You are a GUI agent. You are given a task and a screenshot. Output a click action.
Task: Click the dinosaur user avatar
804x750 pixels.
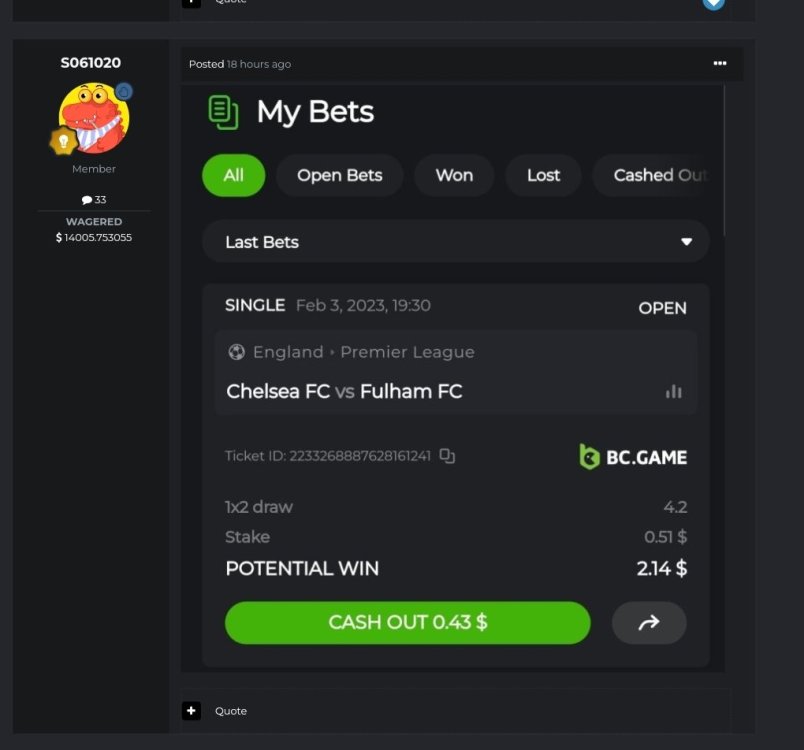pyautogui.click(x=93, y=116)
